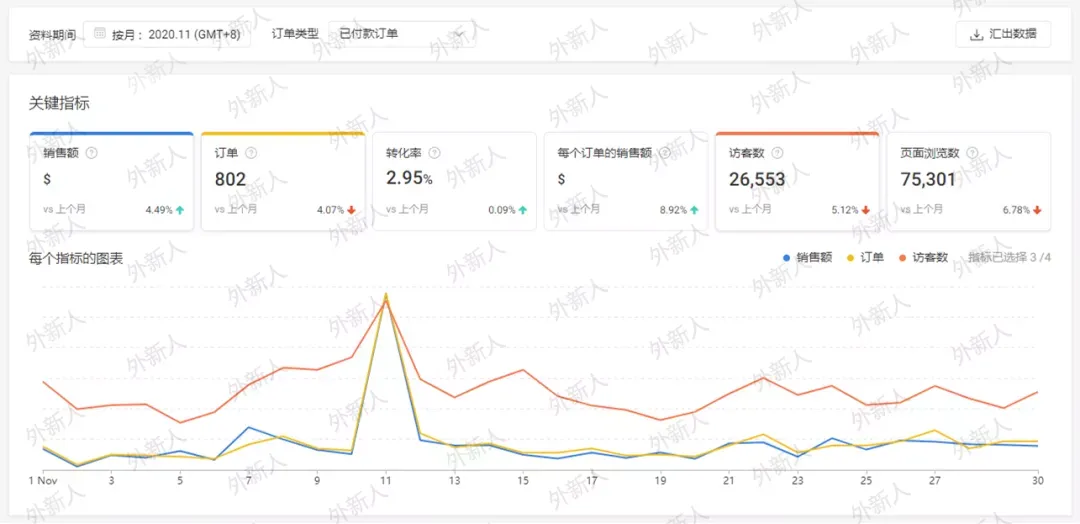Click help icon next to 销售额
Viewport: 1080px width, 524px height.
92,153
